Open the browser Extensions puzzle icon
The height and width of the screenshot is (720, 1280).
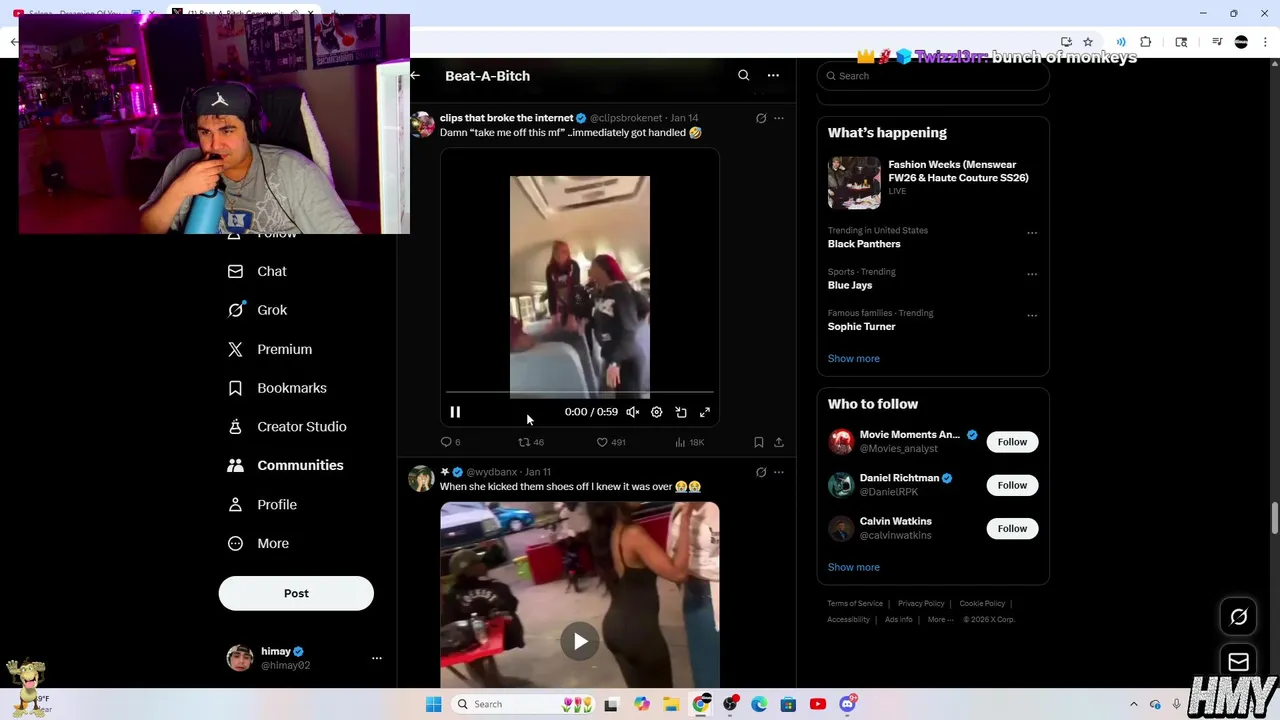[x=1146, y=42]
